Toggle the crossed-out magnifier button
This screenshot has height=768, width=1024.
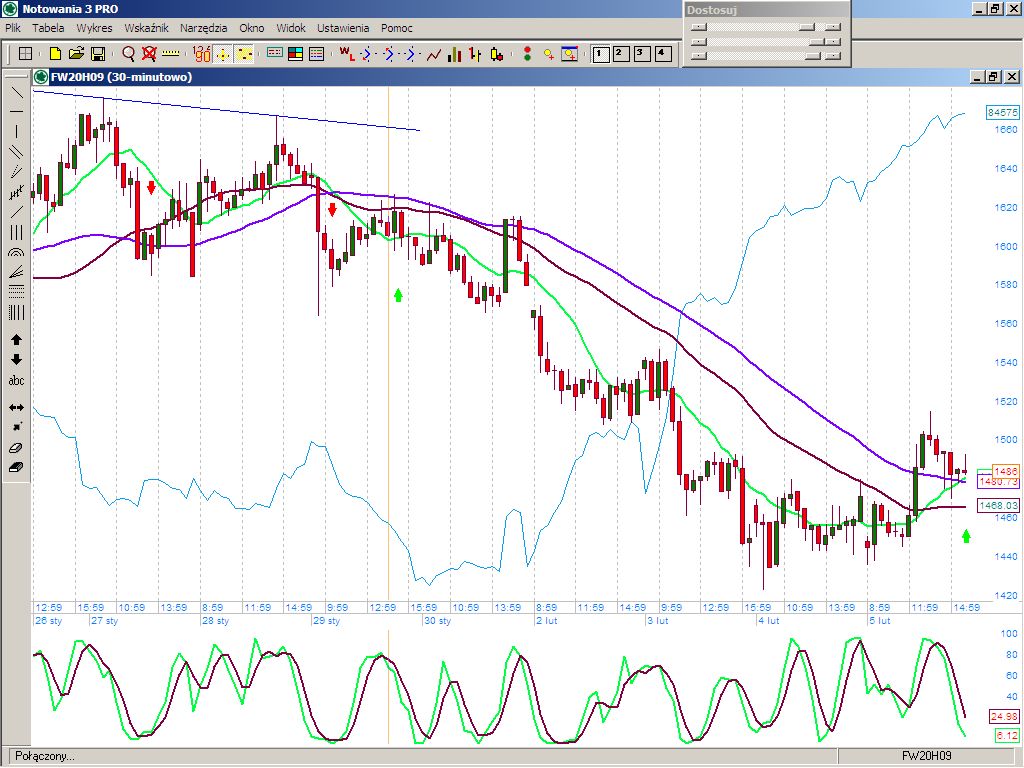149,54
